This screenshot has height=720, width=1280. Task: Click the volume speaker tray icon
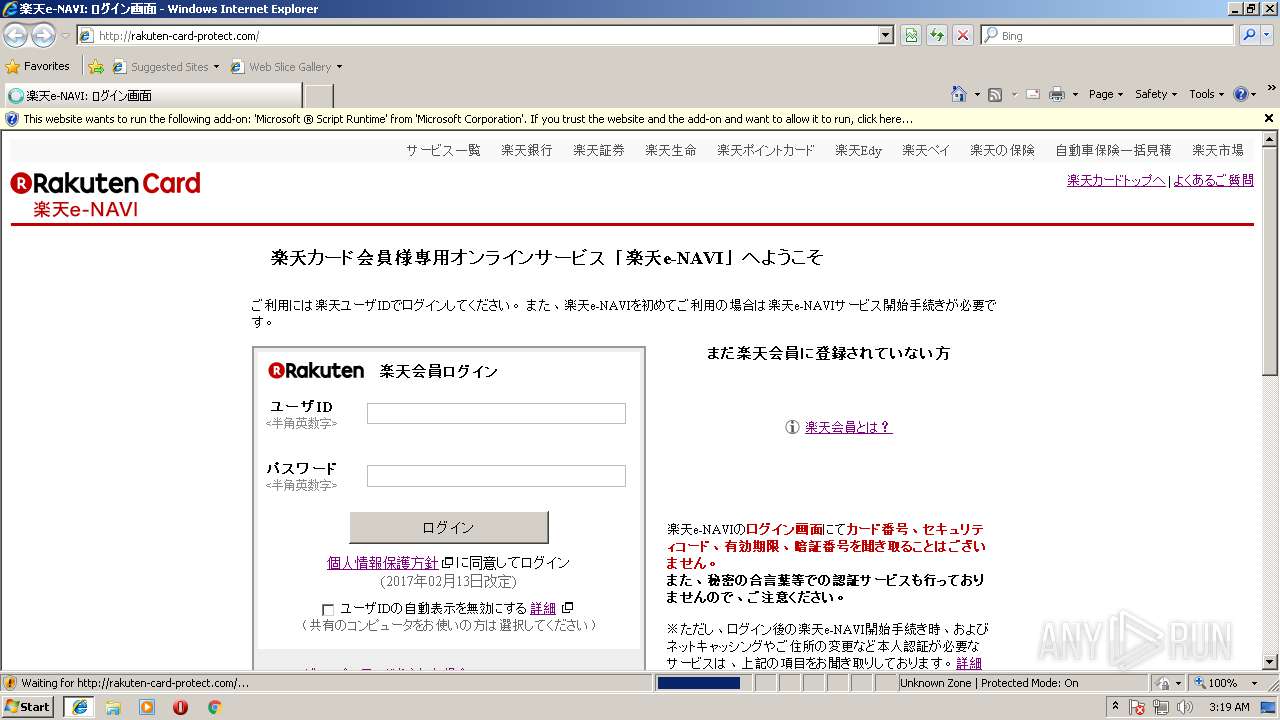(1185, 707)
